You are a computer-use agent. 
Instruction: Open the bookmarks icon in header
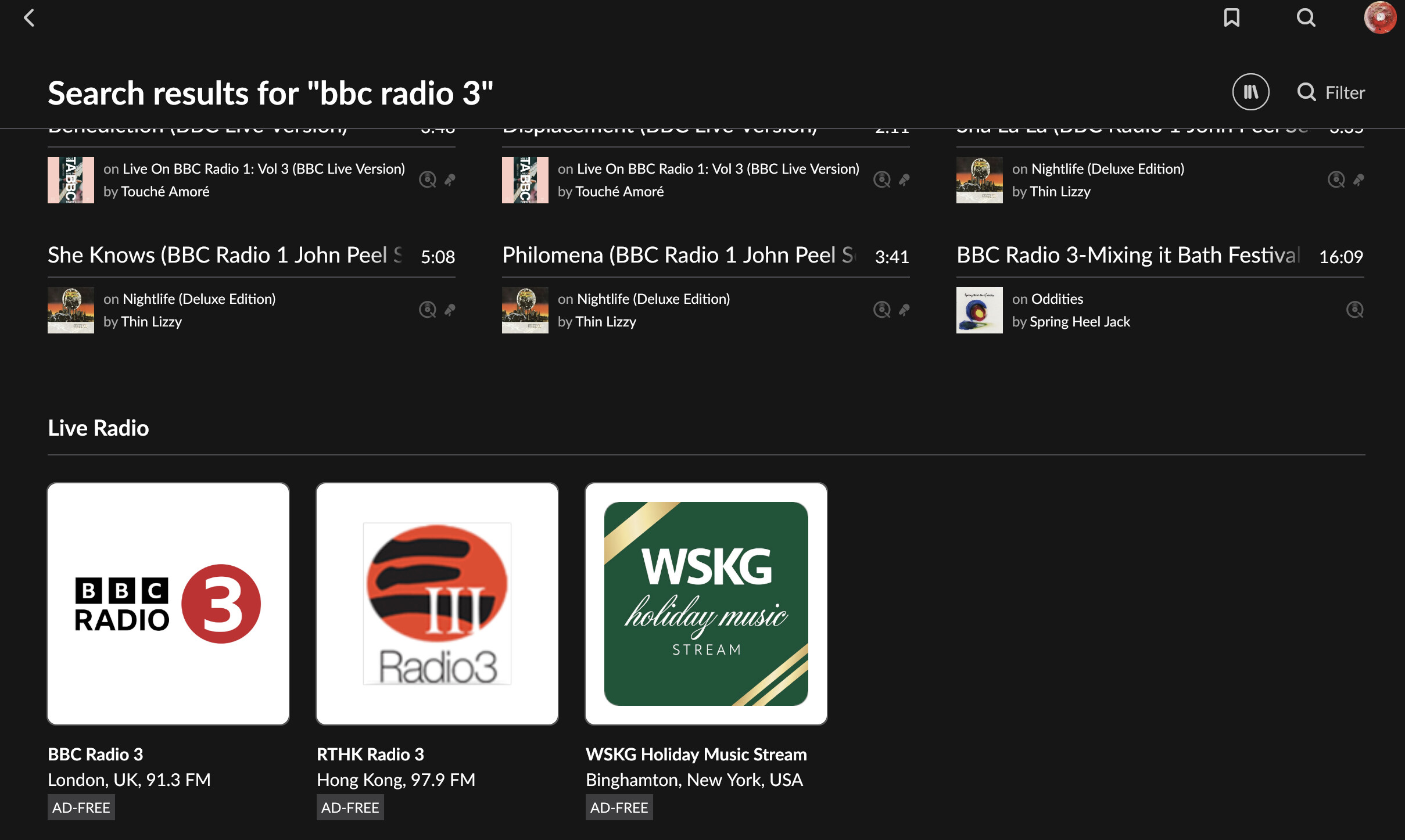pyautogui.click(x=1231, y=18)
